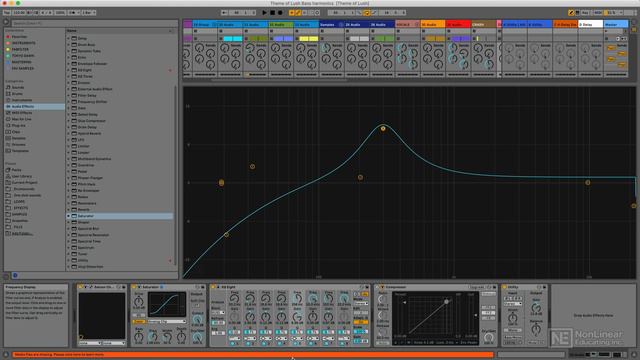Open Saturator curve type dropdown
The height and width of the screenshot is (360, 640).
tap(167, 322)
